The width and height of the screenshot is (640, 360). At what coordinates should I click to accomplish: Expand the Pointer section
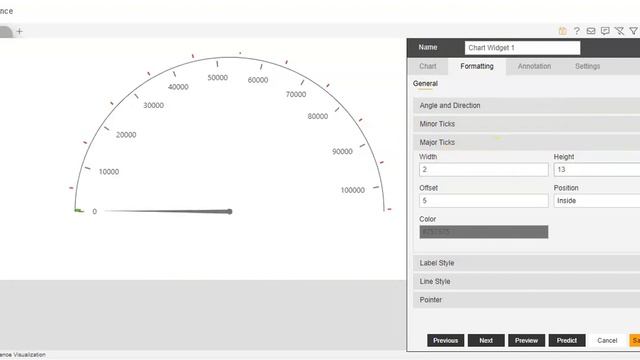(527, 300)
